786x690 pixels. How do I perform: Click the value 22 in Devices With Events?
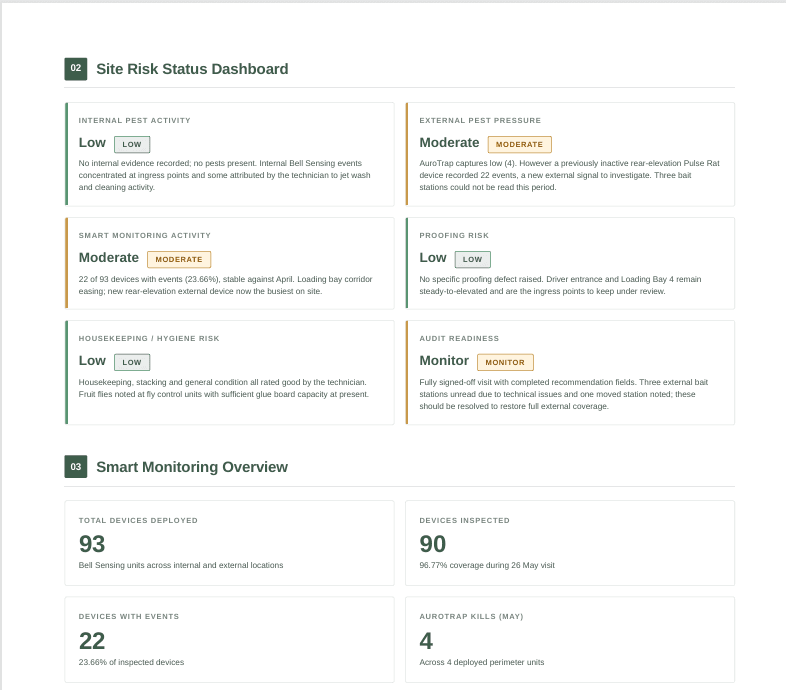[92, 641]
